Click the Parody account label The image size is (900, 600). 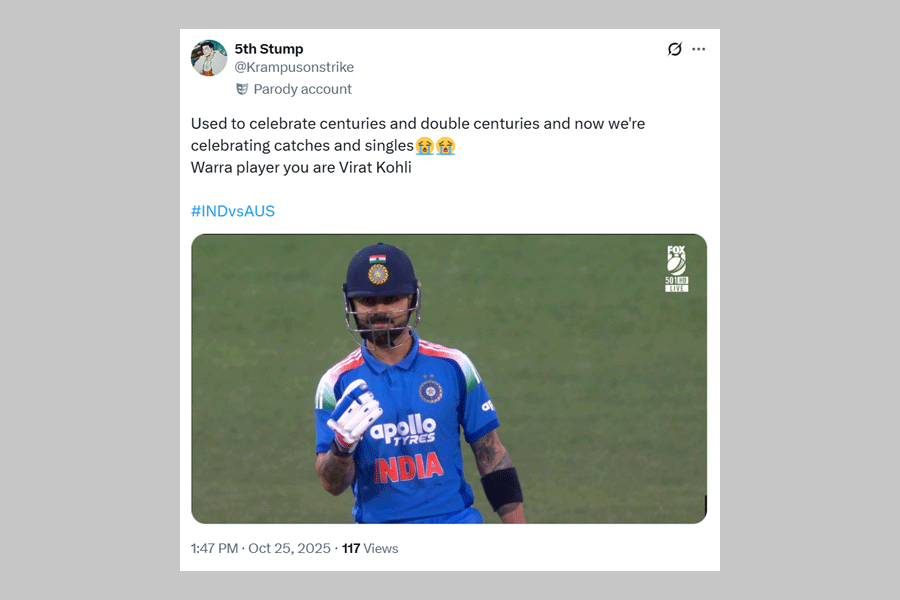tap(302, 89)
